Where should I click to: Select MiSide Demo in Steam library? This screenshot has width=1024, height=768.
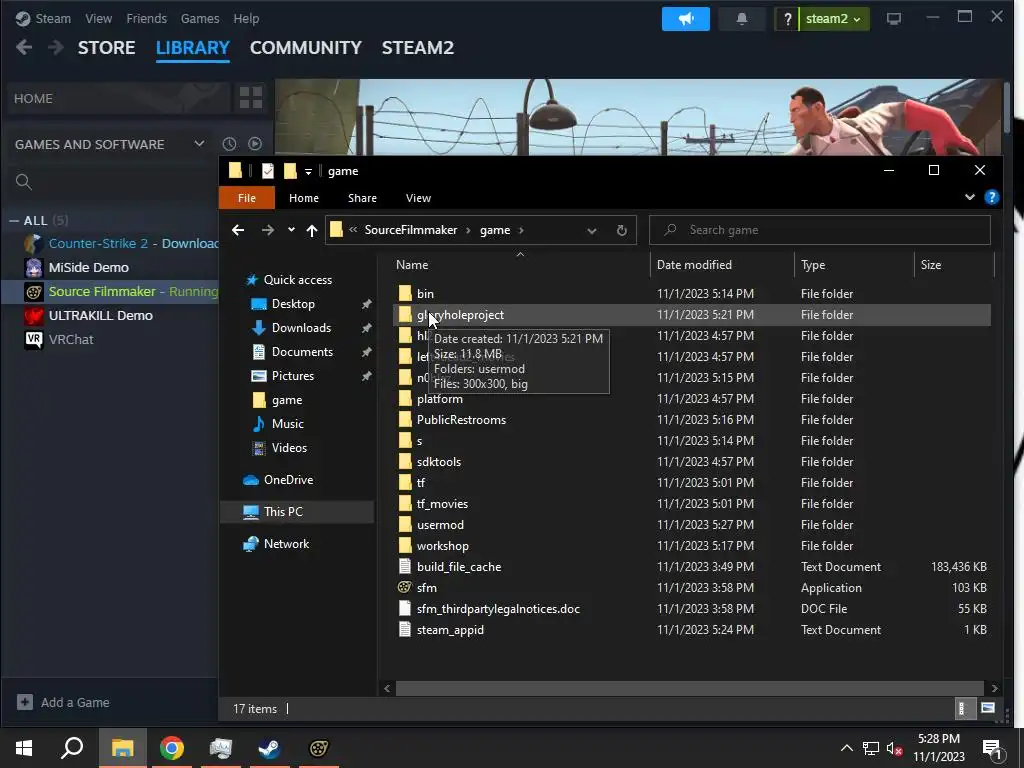(x=88, y=268)
